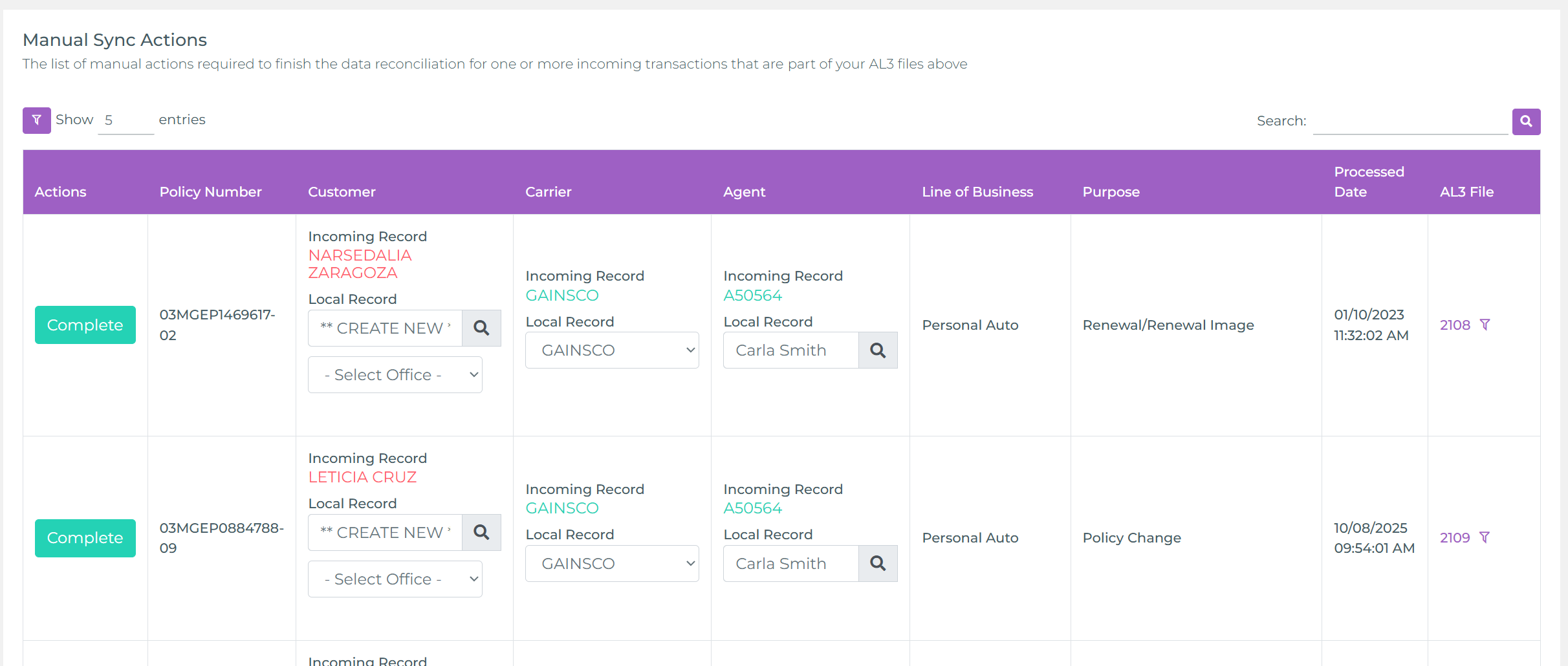Complete the sync for policy 03MGEP1469617-02
This screenshot has height=666, width=1568.
85,325
